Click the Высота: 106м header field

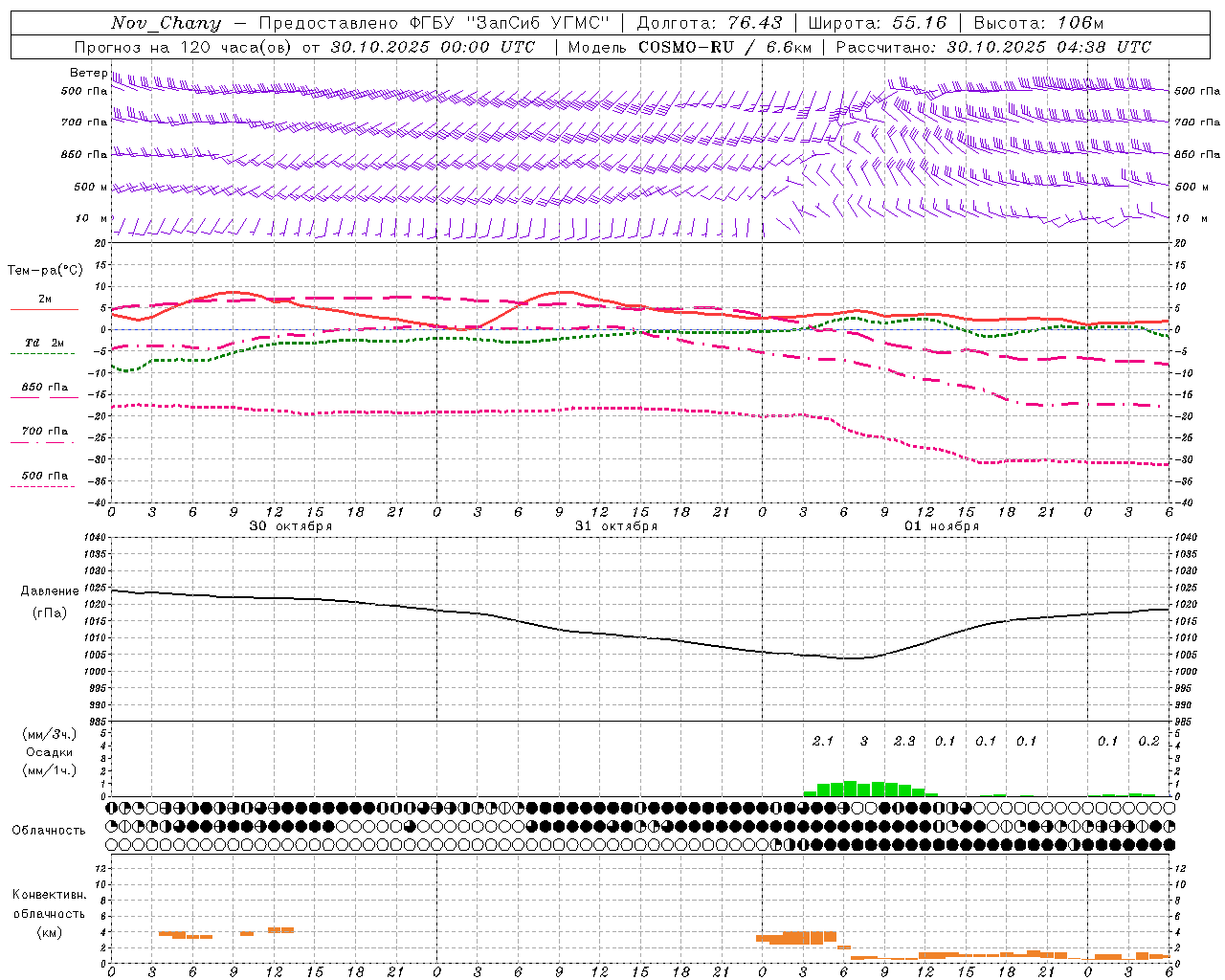point(1038,23)
